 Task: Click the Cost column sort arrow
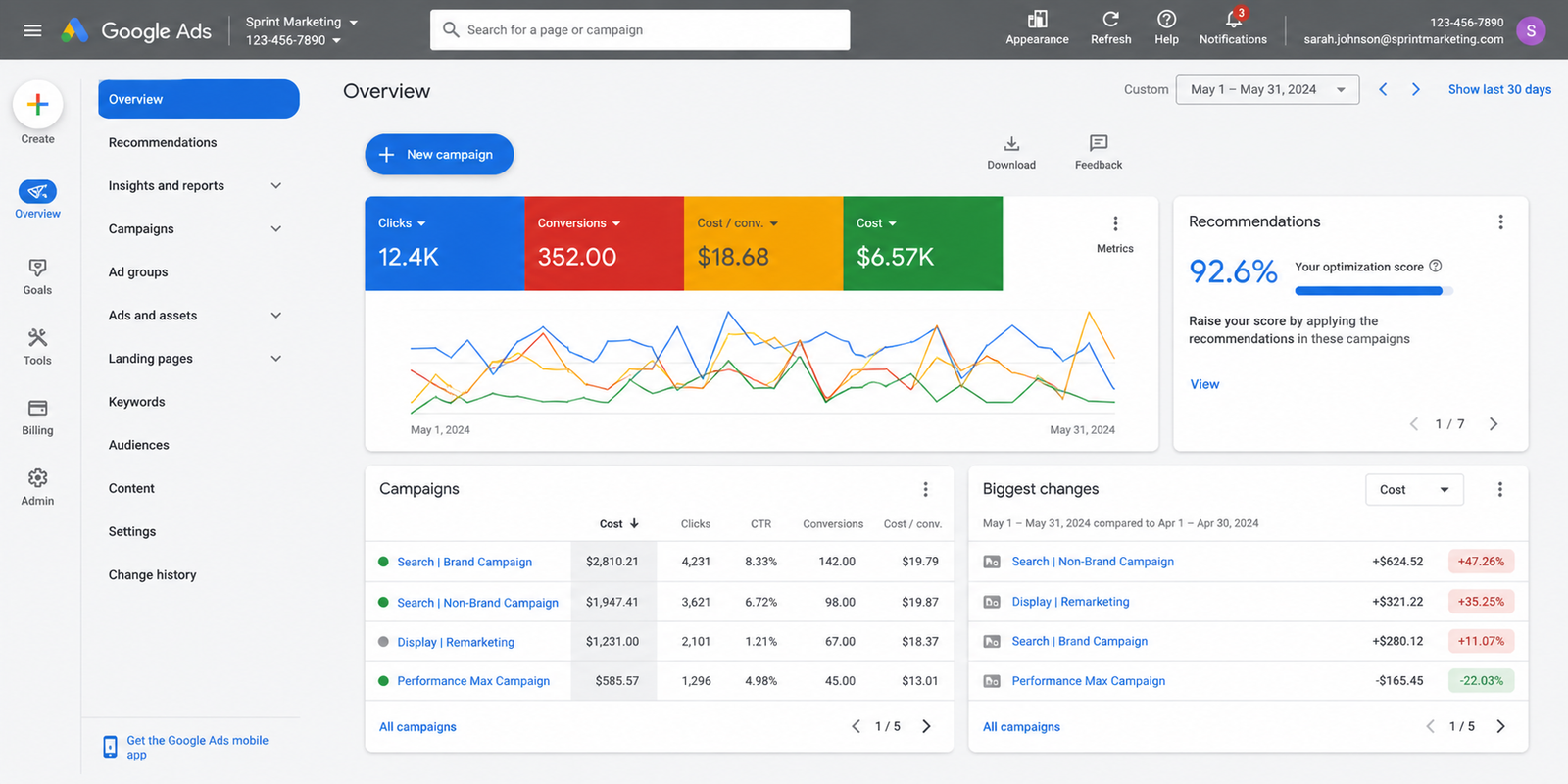pyautogui.click(x=634, y=523)
